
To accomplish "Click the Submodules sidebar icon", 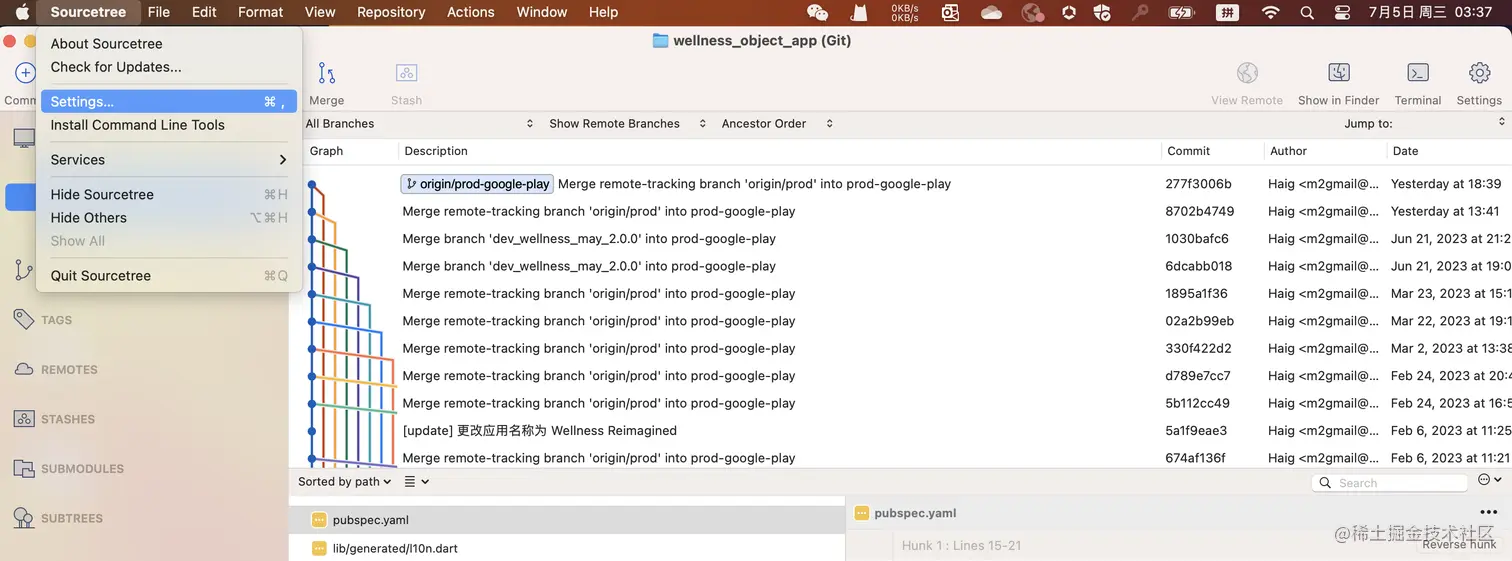I will pos(24,468).
